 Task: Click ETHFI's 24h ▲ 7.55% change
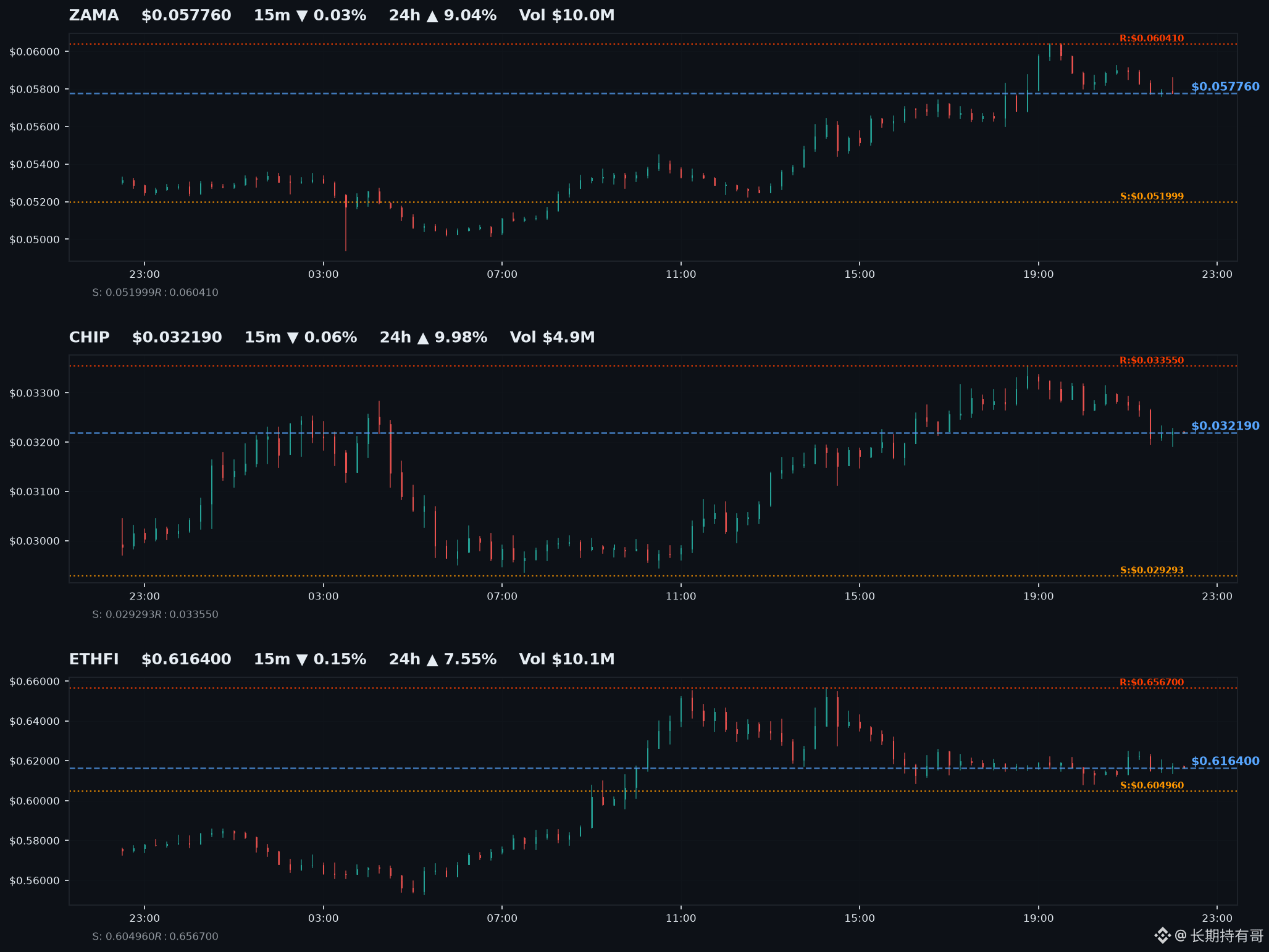(x=443, y=659)
